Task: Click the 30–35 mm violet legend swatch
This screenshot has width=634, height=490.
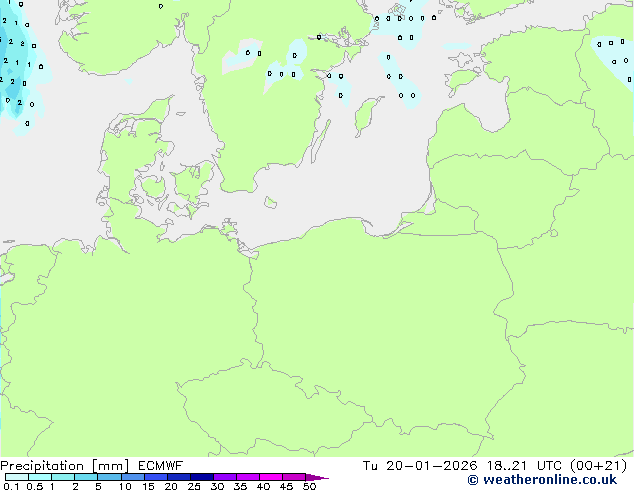Action: [225, 477]
